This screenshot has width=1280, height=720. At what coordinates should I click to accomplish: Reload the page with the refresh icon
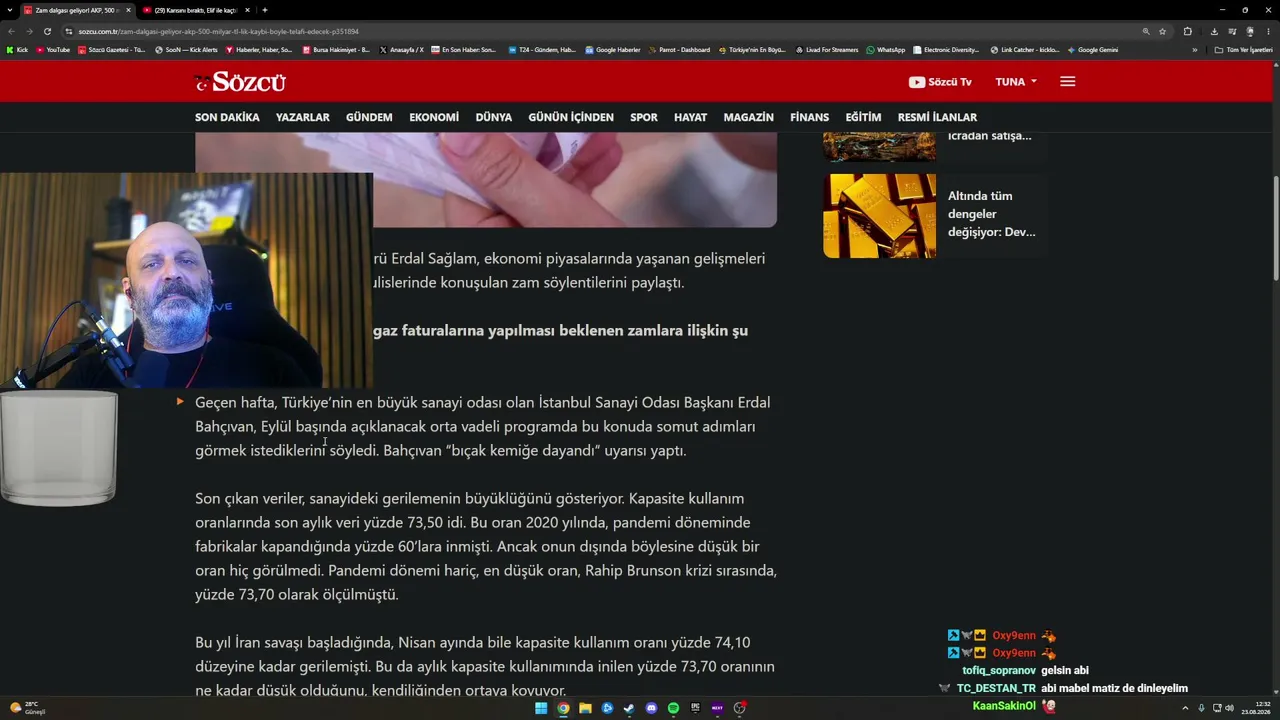[47, 31]
